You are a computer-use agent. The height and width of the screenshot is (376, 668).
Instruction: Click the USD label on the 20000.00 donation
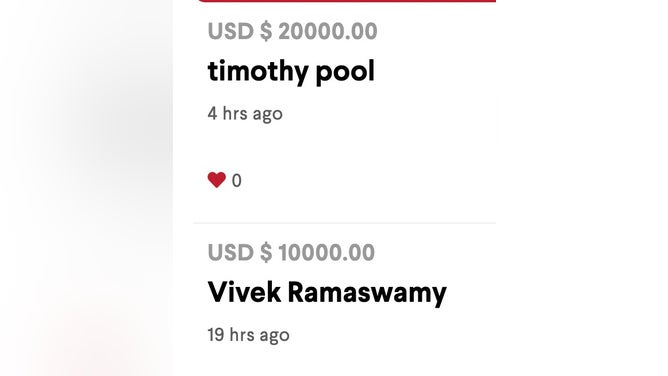click(230, 31)
